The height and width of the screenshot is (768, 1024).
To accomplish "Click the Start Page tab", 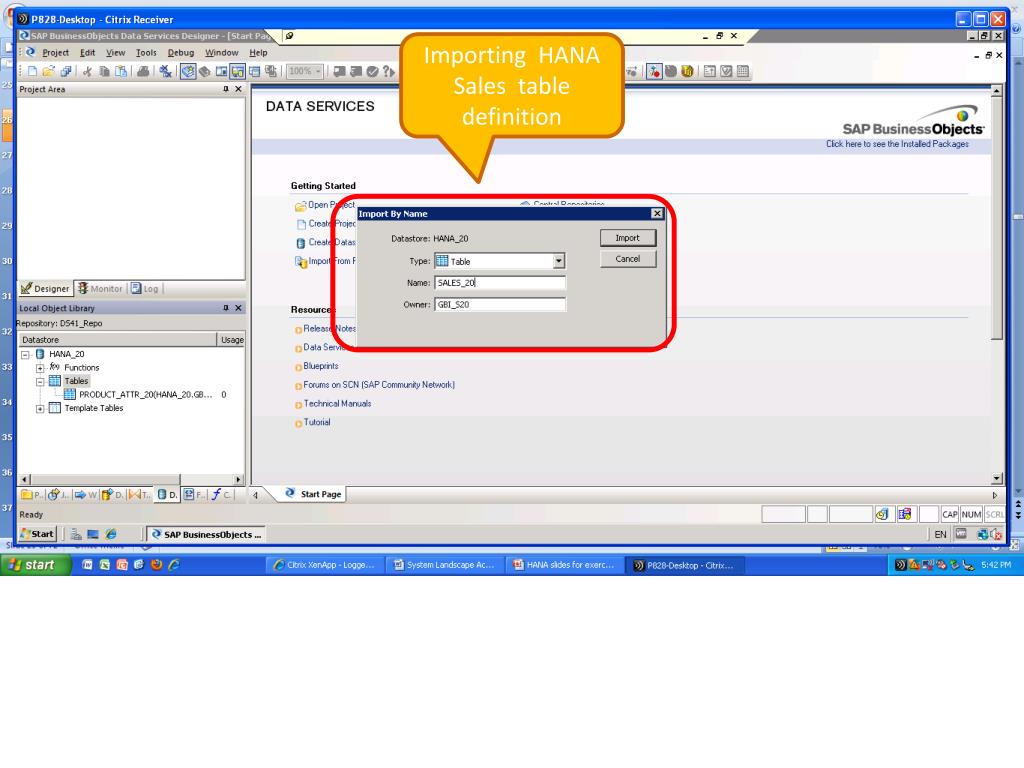I will click(x=313, y=494).
